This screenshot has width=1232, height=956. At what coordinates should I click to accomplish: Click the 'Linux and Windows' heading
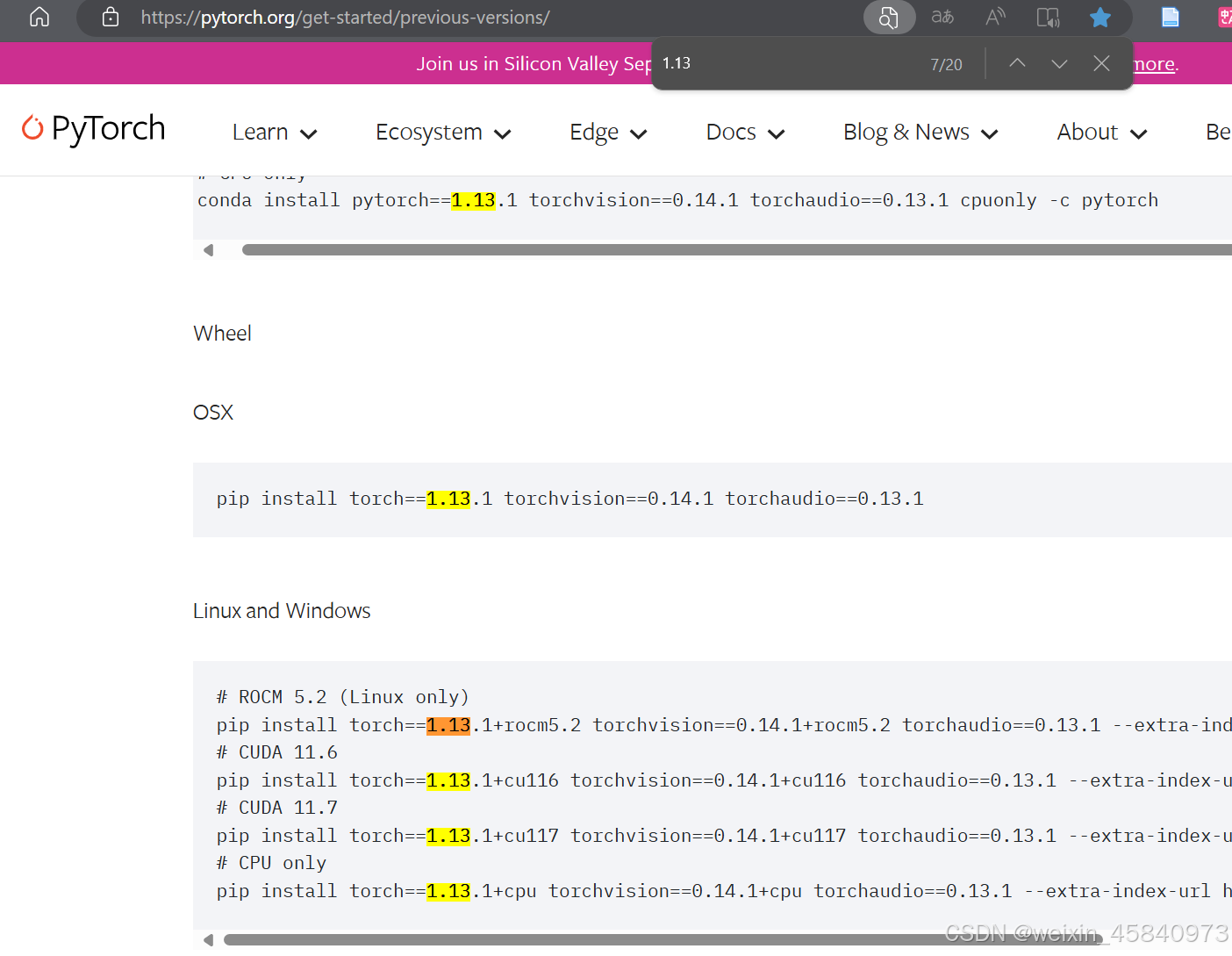(x=282, y=611)
